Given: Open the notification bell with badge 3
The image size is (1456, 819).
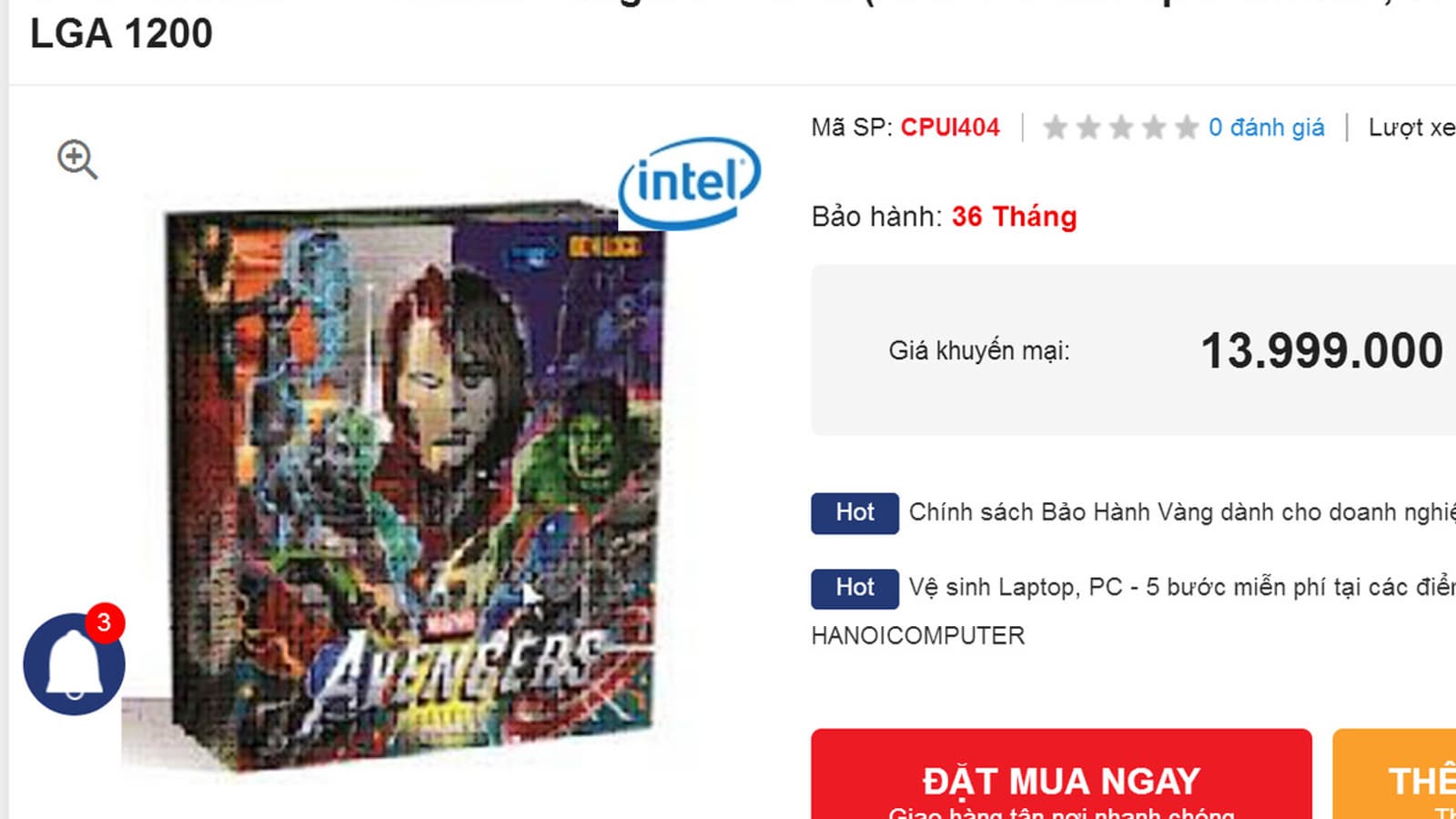Looking at the screenshot, I should tap(74, 663).
